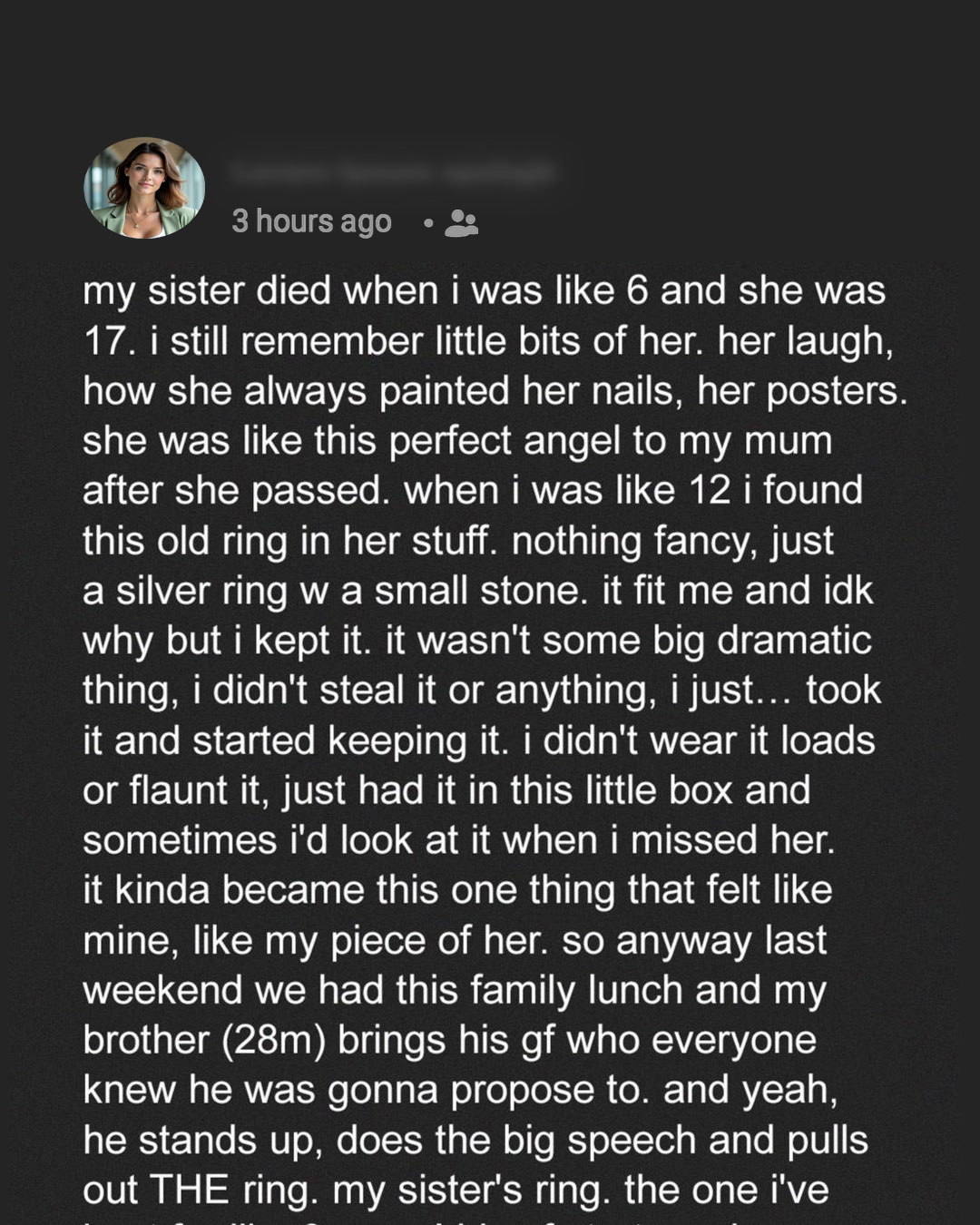This screenshot has width=980, height=1225.
Task: Click the line starting 'after she passed.'
Action: coord(234,491)
